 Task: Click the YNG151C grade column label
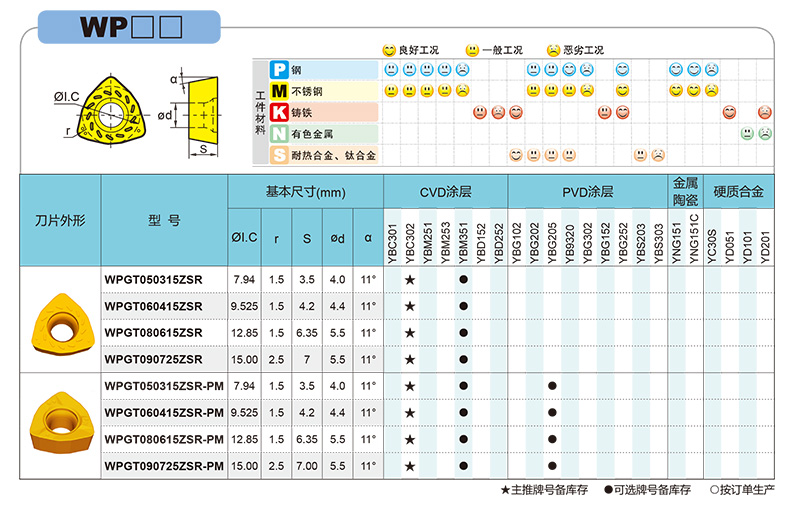(x=694, y=239)
